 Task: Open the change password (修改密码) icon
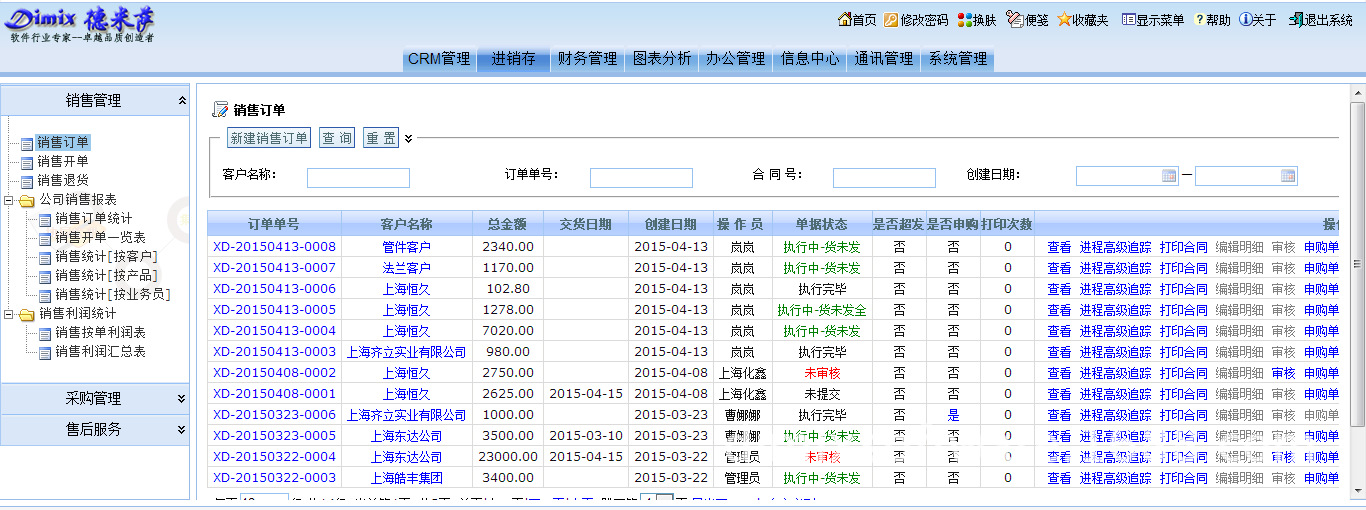click(x=891, y=20)
